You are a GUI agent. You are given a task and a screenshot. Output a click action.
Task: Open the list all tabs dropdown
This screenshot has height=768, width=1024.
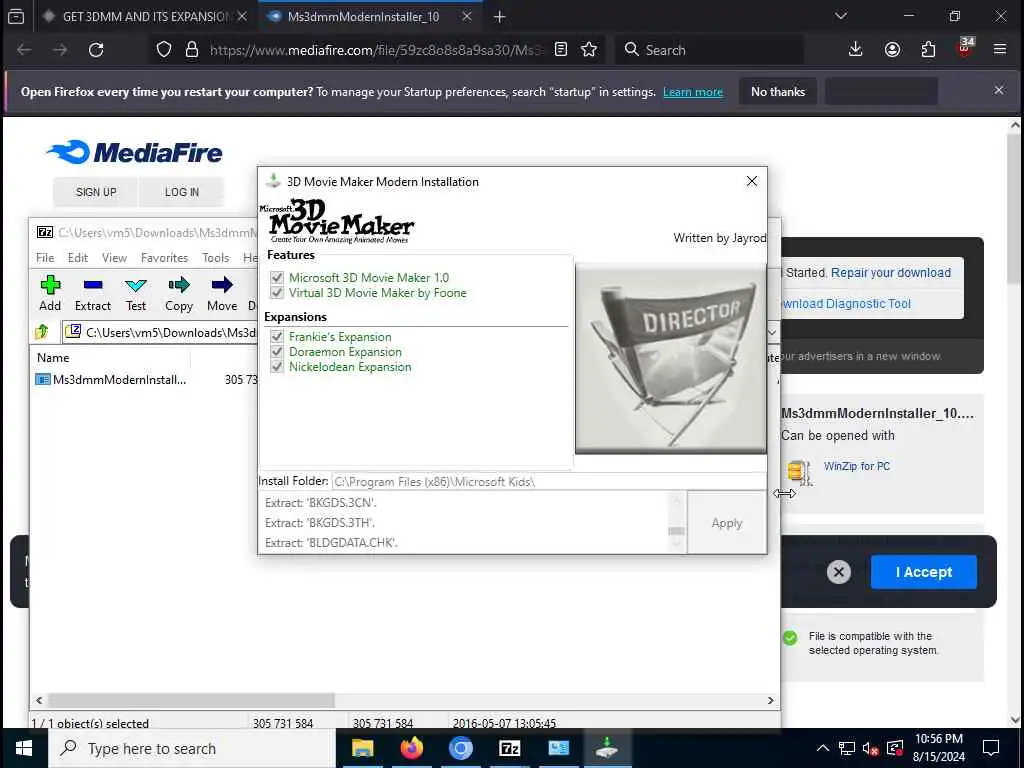[x=841, y=16]
